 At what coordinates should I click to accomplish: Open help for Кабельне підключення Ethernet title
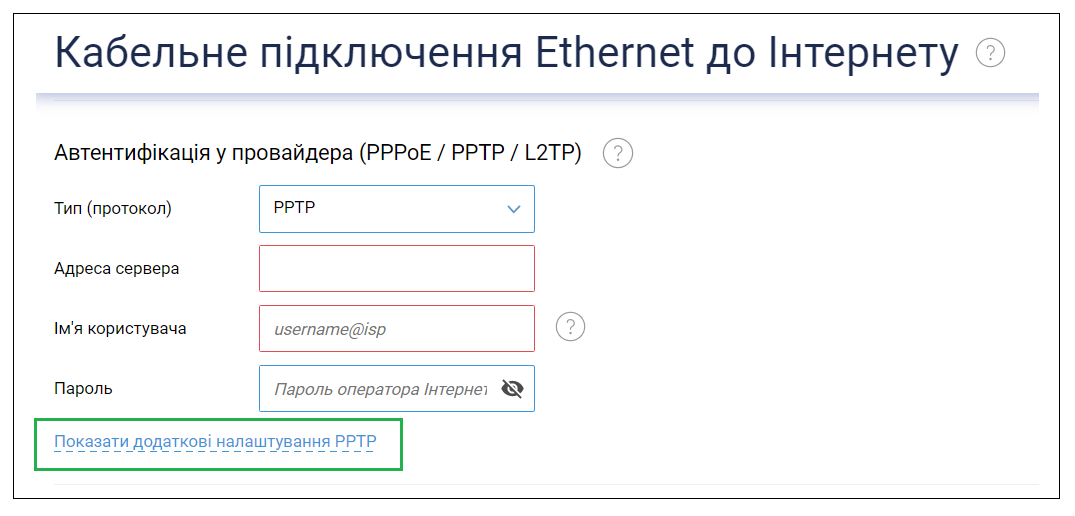[990, 53]
